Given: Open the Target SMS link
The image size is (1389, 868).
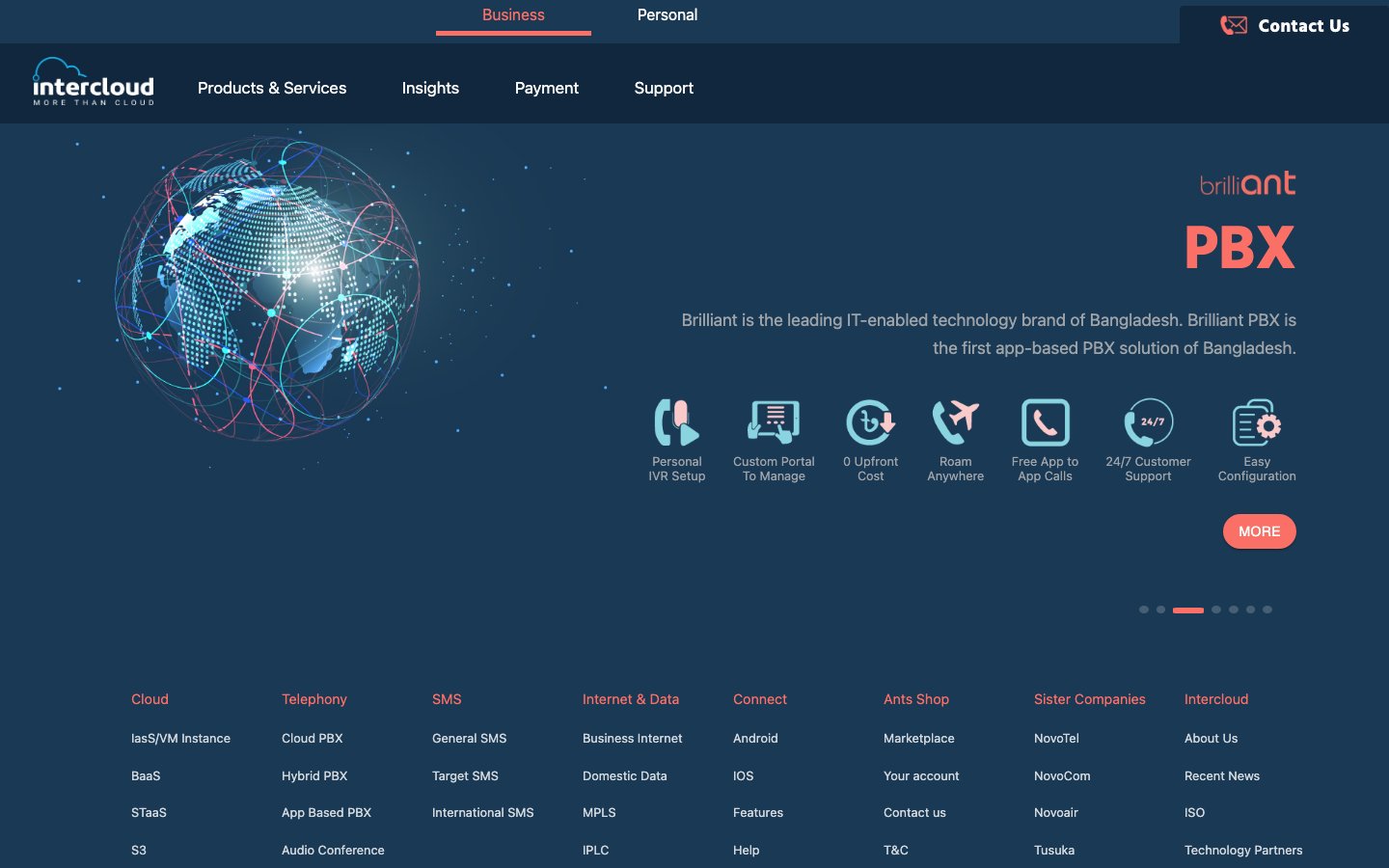Looking at the screenshot, I should pyautogui.click(x=465, y=776).
